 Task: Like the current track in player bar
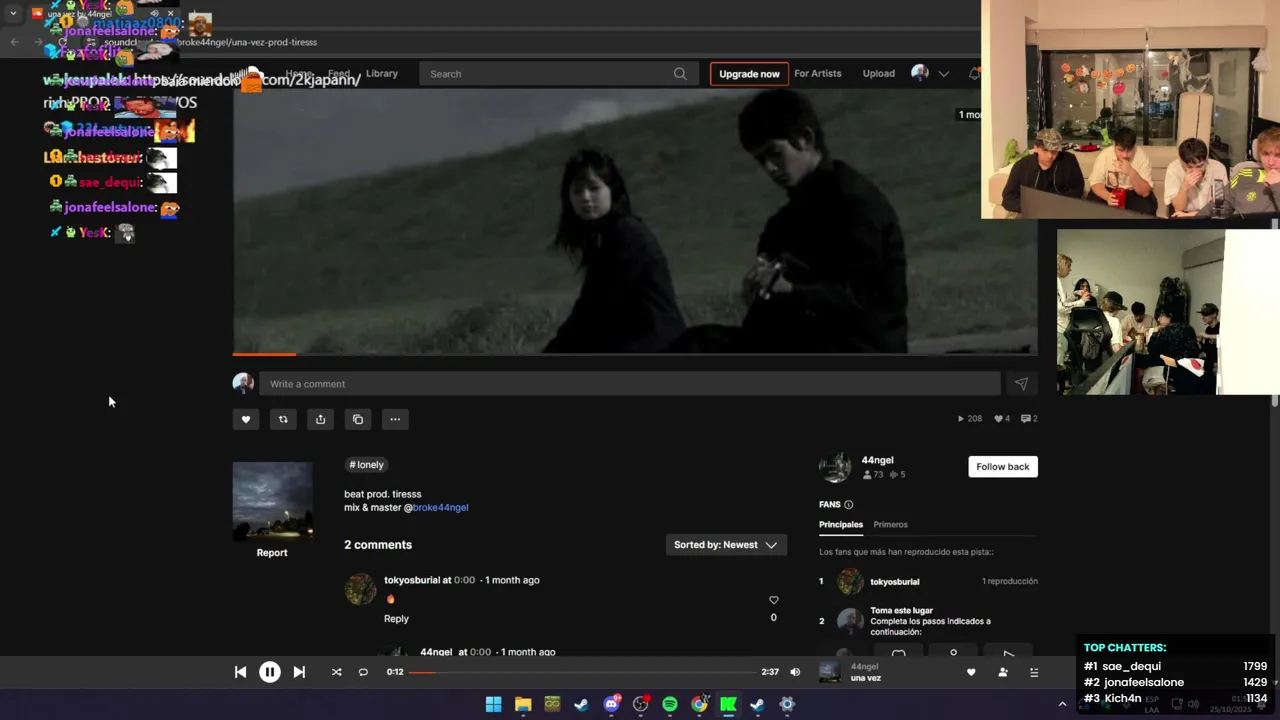tap(970, 672)
